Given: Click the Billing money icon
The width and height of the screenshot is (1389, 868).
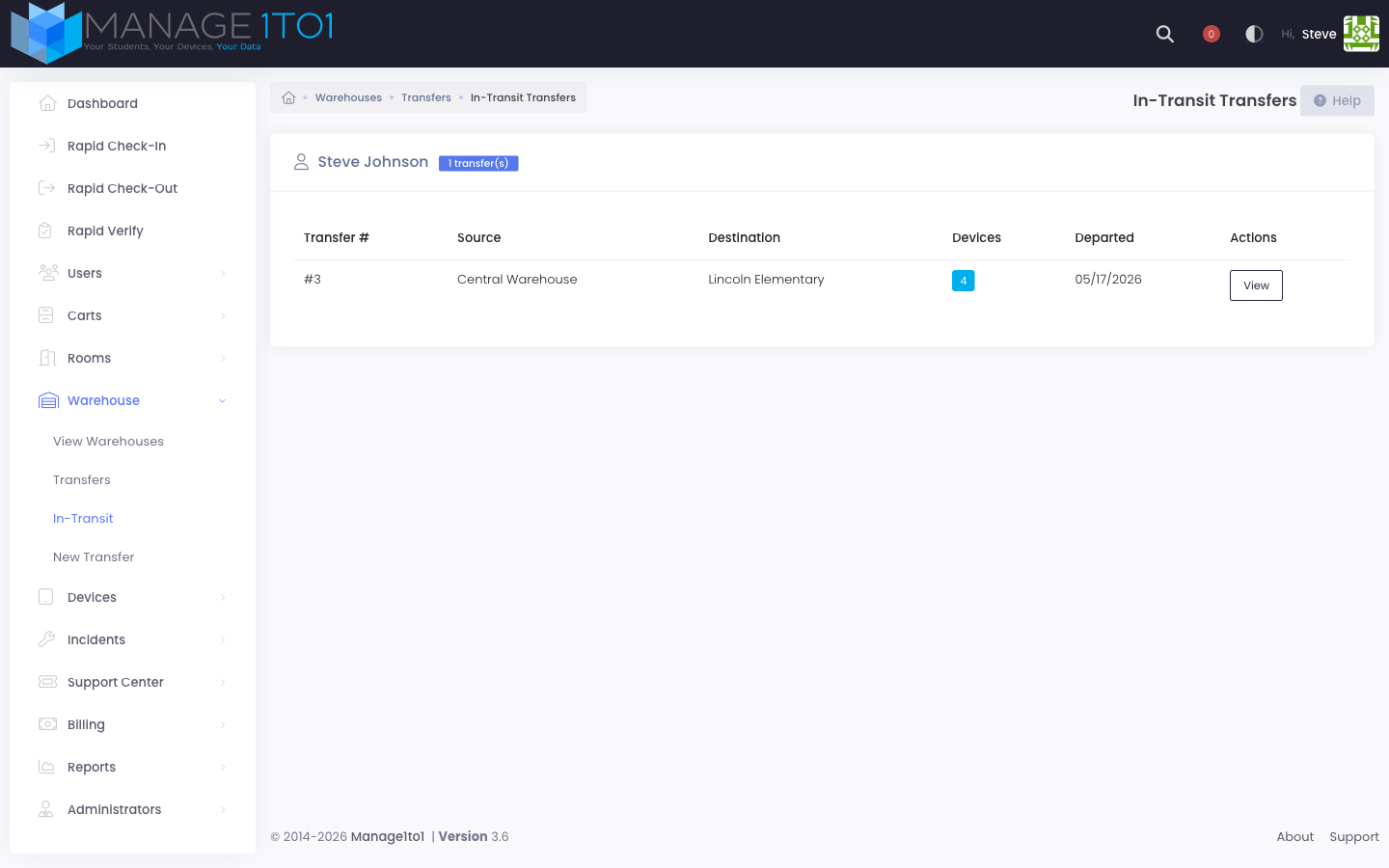Looking at the screenshot, I should tap(47, 724).
